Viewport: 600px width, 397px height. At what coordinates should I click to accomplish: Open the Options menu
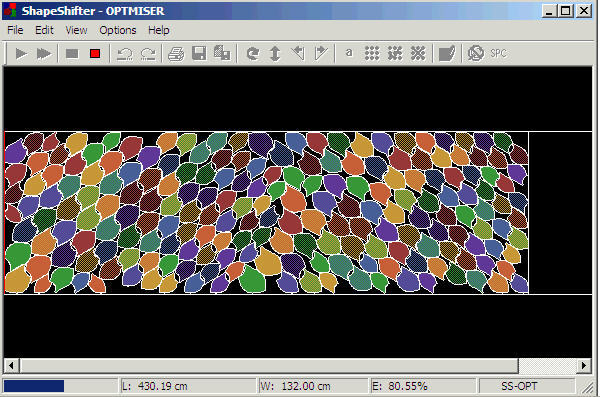[x=118, y=30]
